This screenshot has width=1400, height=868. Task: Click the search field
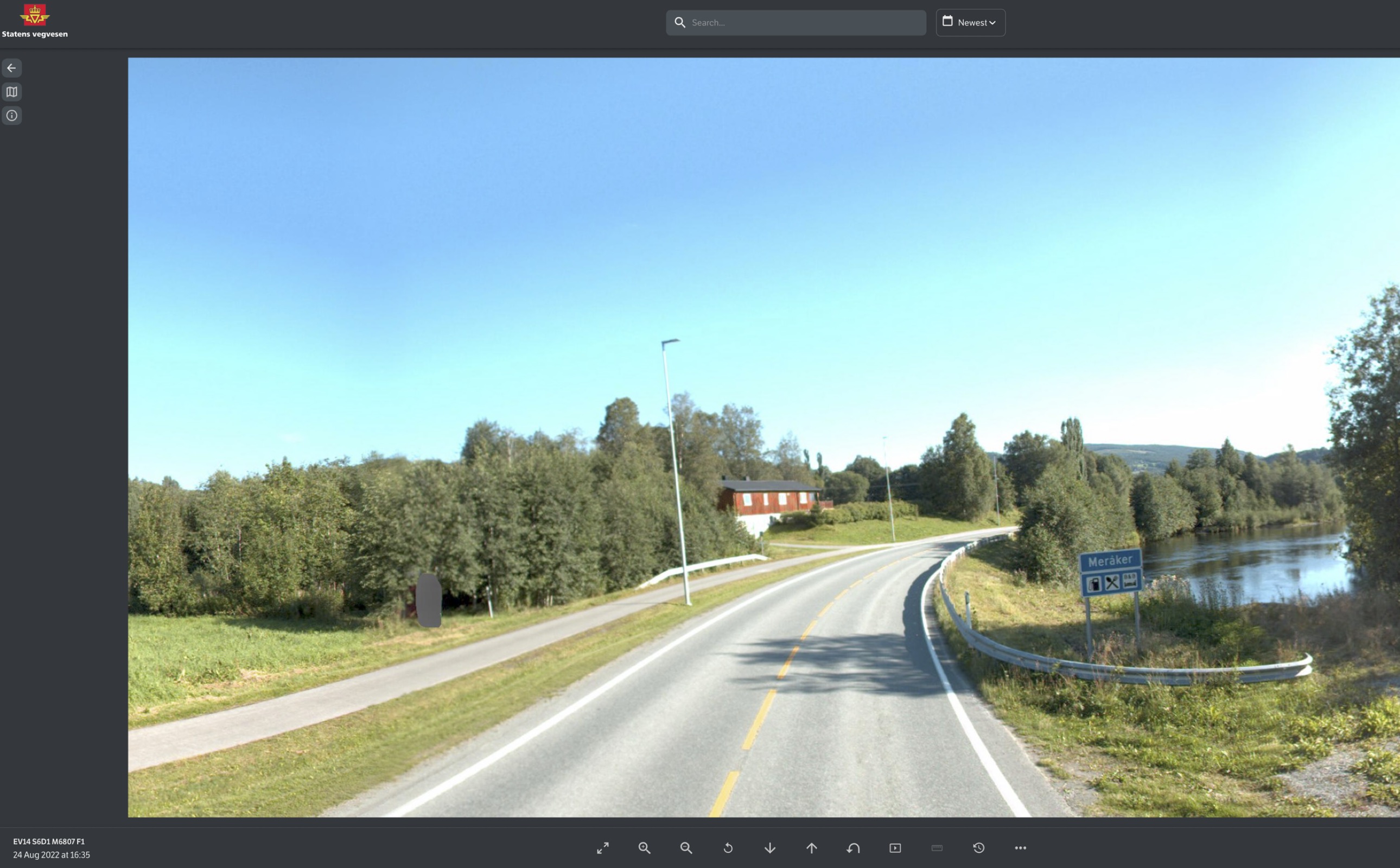pyautogui.click(x=803, y=23)
